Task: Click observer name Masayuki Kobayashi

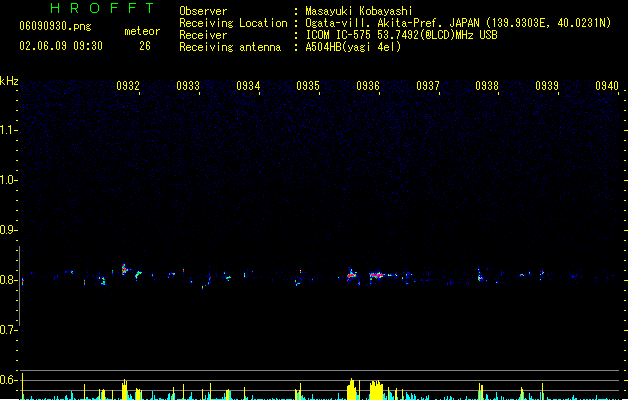Action: pos(359,11)
